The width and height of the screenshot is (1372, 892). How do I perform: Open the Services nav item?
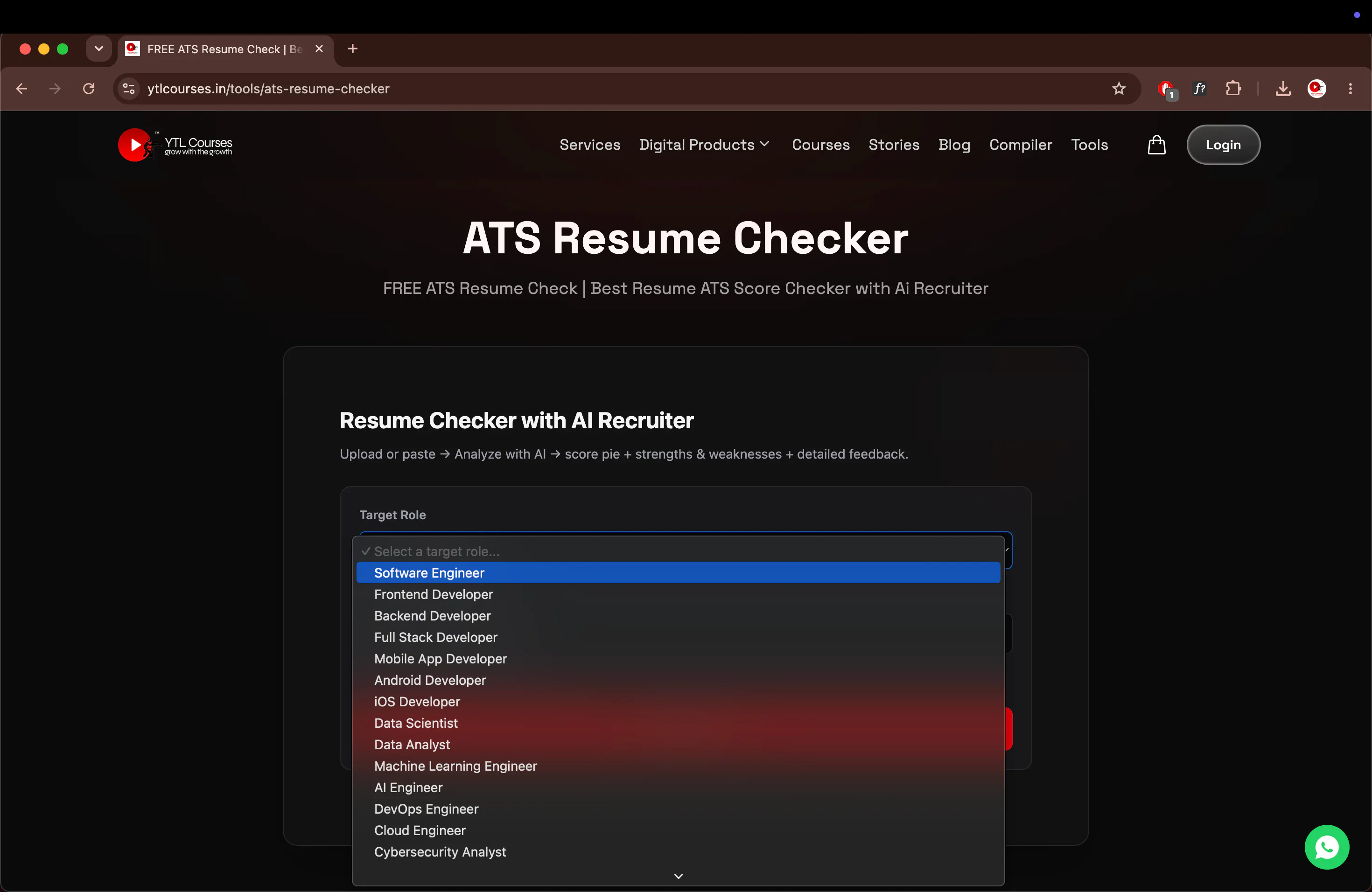coord(590,145)
